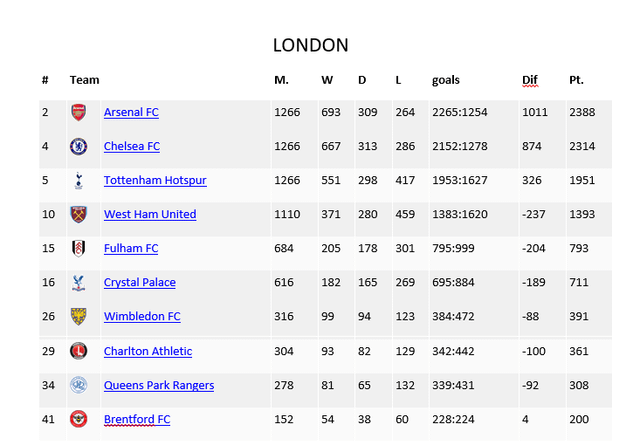Select Arsenal's points cell 2388
The height and width of the screenshot is (445, 640).
[x=582, y=112]
